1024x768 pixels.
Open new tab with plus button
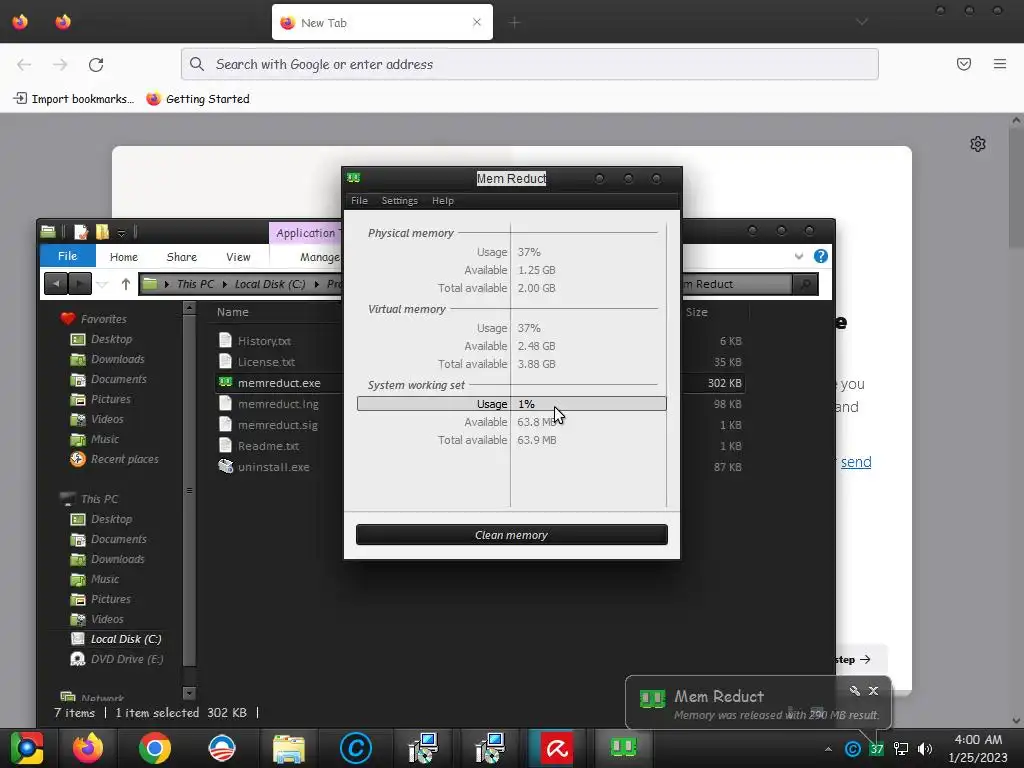[x=515, y=22]
